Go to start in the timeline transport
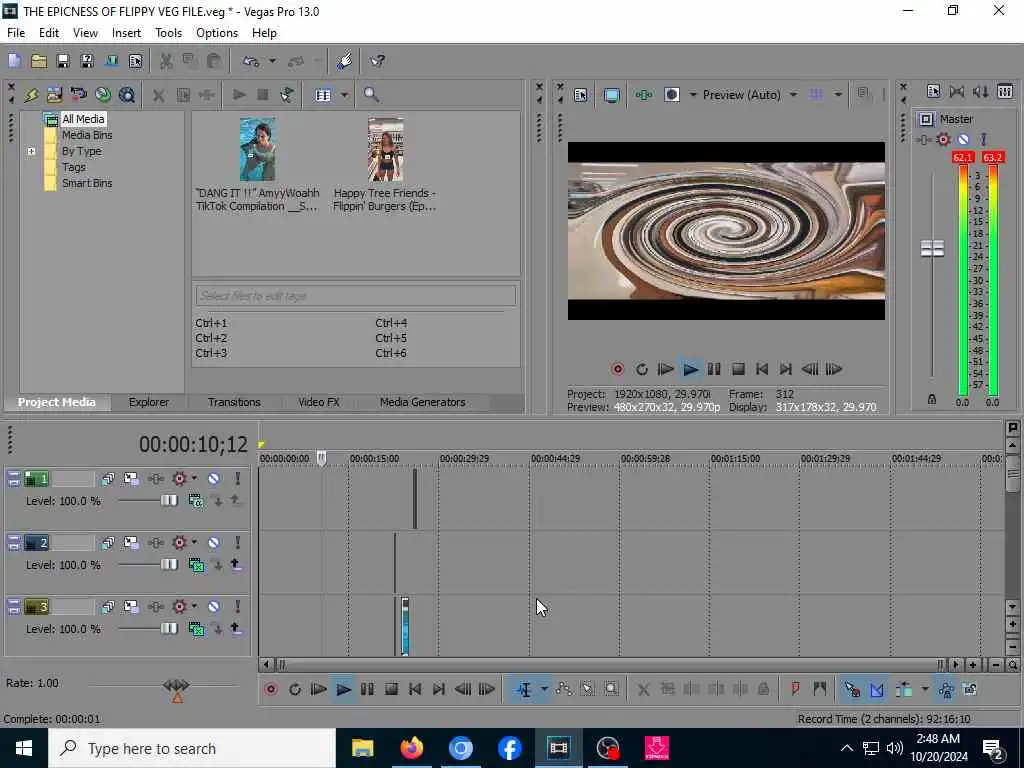Screen dimensions: 1024x768 click(415, 690)
